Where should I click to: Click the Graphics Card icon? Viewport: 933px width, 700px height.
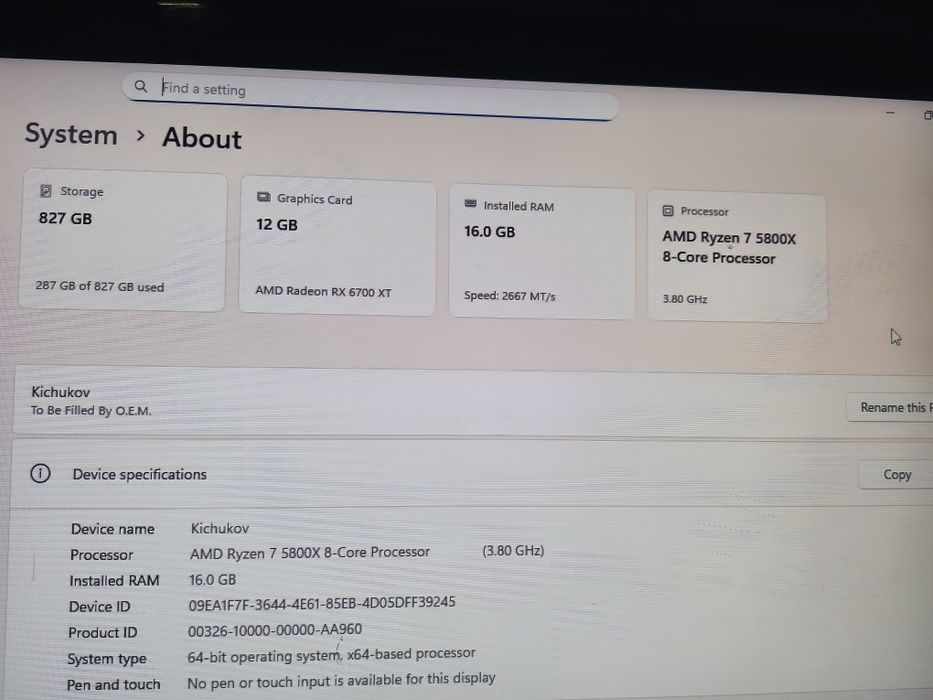coord(264,197)
